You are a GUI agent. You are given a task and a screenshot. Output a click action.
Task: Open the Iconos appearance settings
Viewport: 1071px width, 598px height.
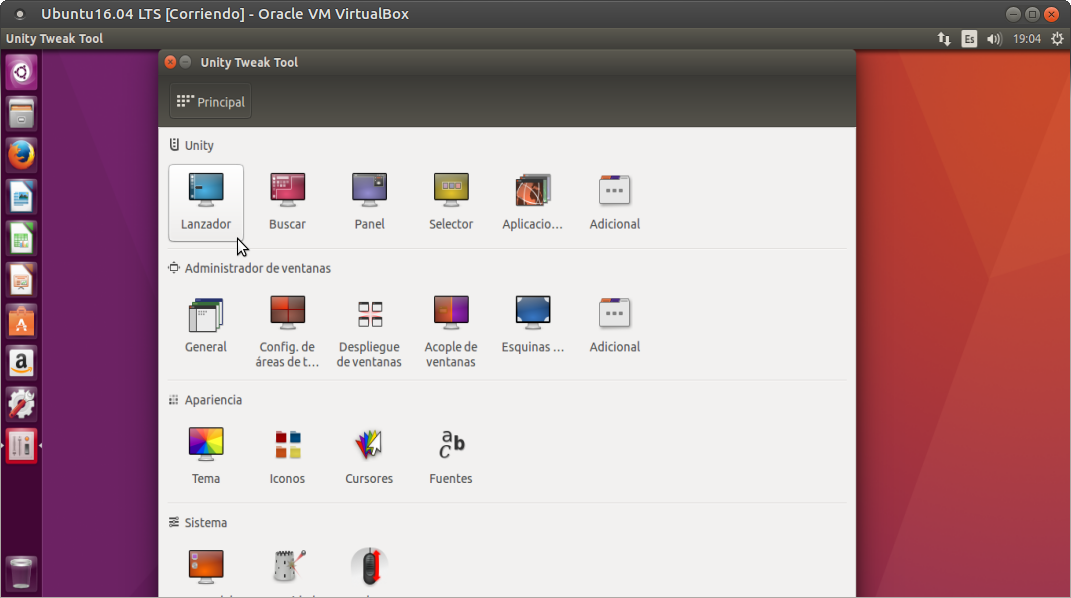[x=288, y=457]
